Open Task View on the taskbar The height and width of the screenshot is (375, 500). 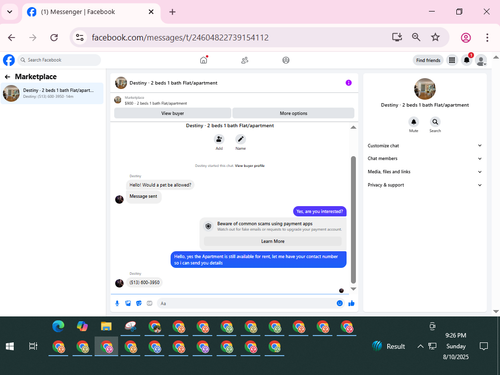33,346
